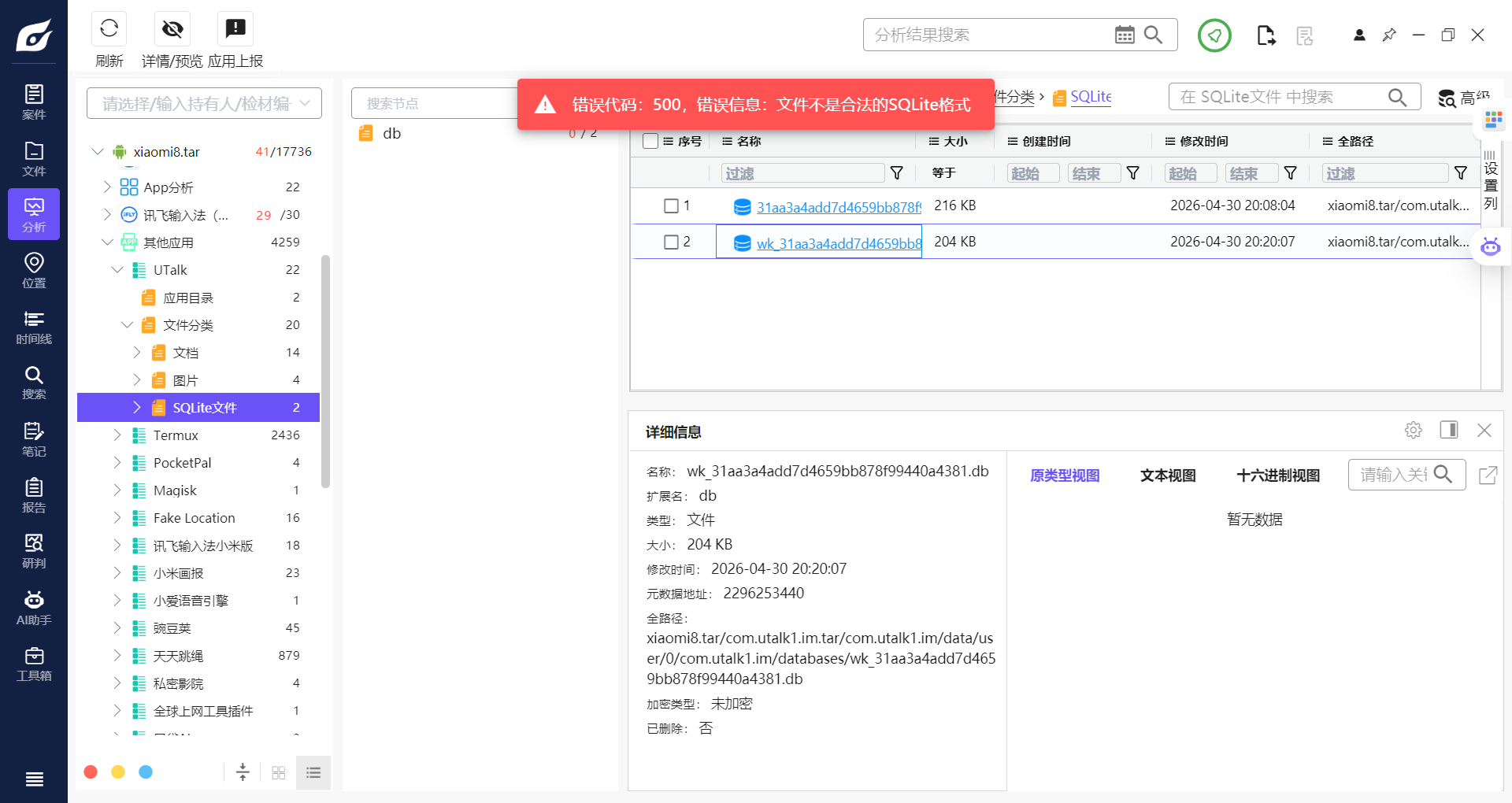Click the 高级 advanced search button
Image resolution: width=1512 pixels, height=803 pixels.
[1465, 98]
